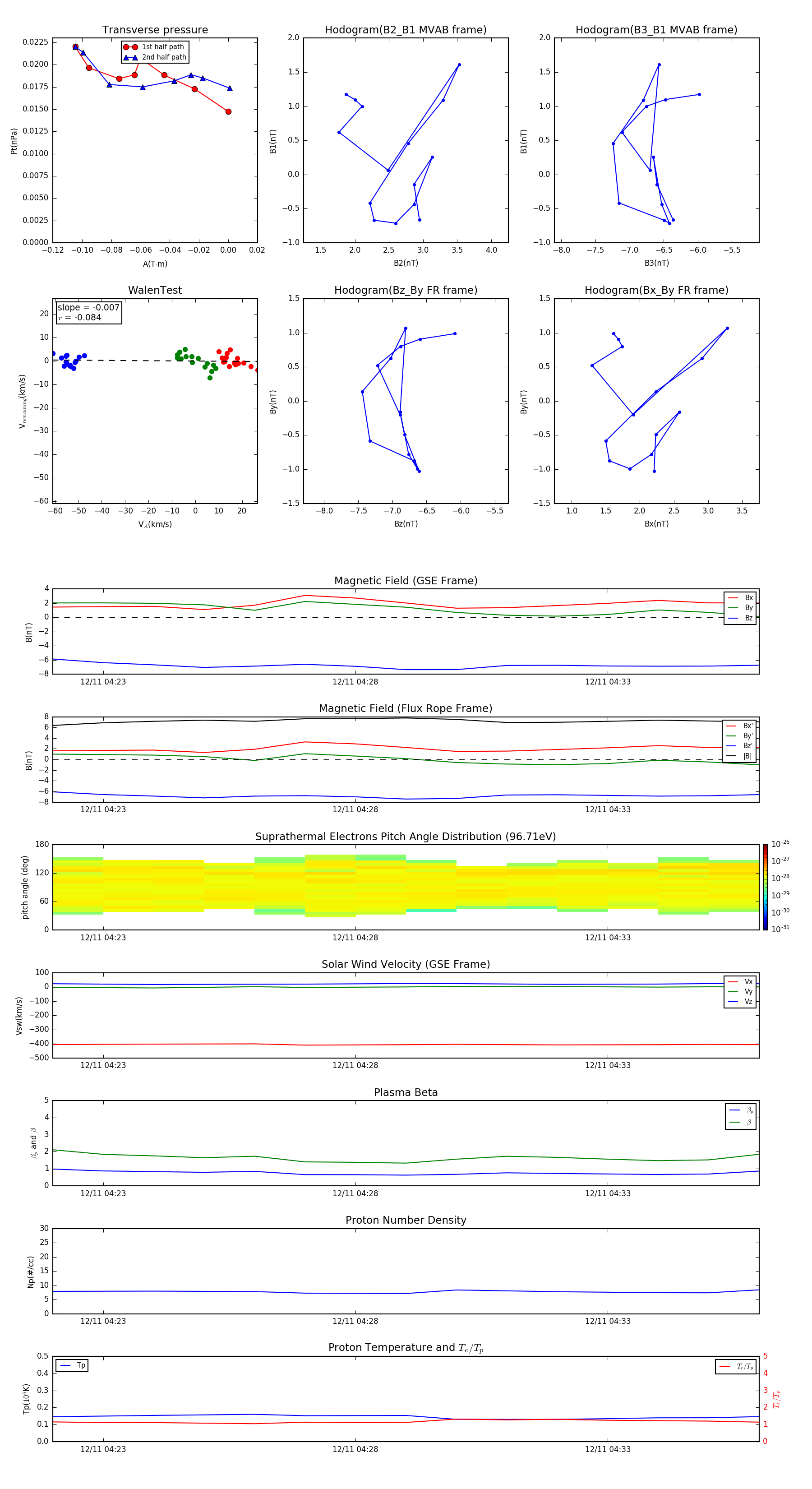
Task: Click 'Proton Number Density' panel title
Action: coord(406,1220)
